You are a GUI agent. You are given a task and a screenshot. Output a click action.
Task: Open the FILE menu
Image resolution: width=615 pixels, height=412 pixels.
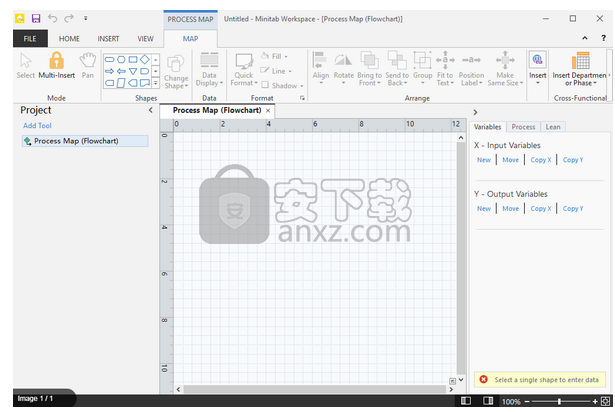[x=30, y=38]
